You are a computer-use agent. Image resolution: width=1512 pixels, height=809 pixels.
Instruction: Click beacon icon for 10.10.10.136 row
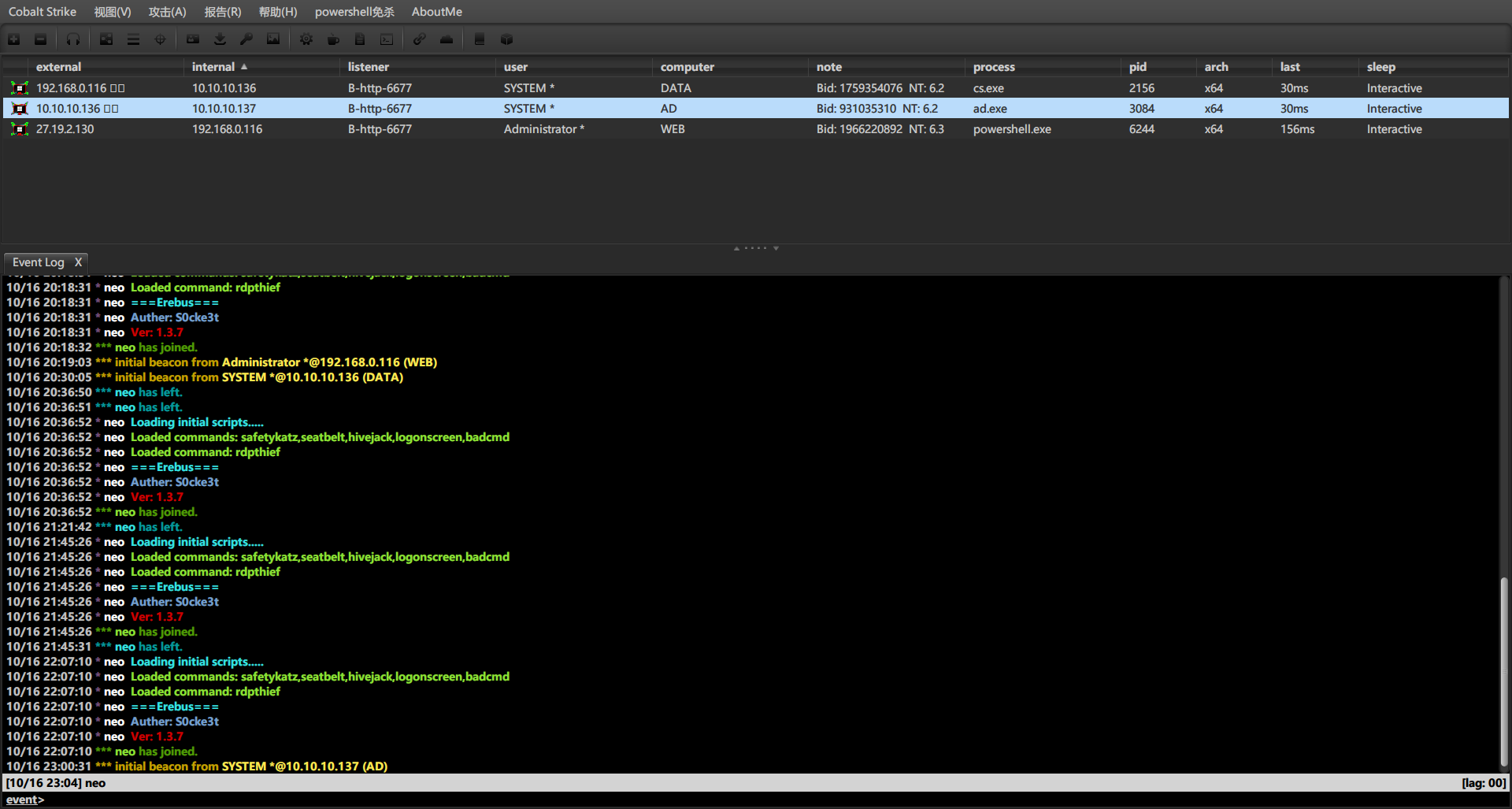pyautogui.click(x=20, y=109)
